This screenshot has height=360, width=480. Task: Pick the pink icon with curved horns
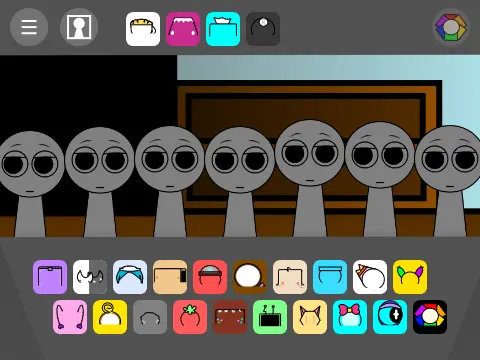coord(70,317)
